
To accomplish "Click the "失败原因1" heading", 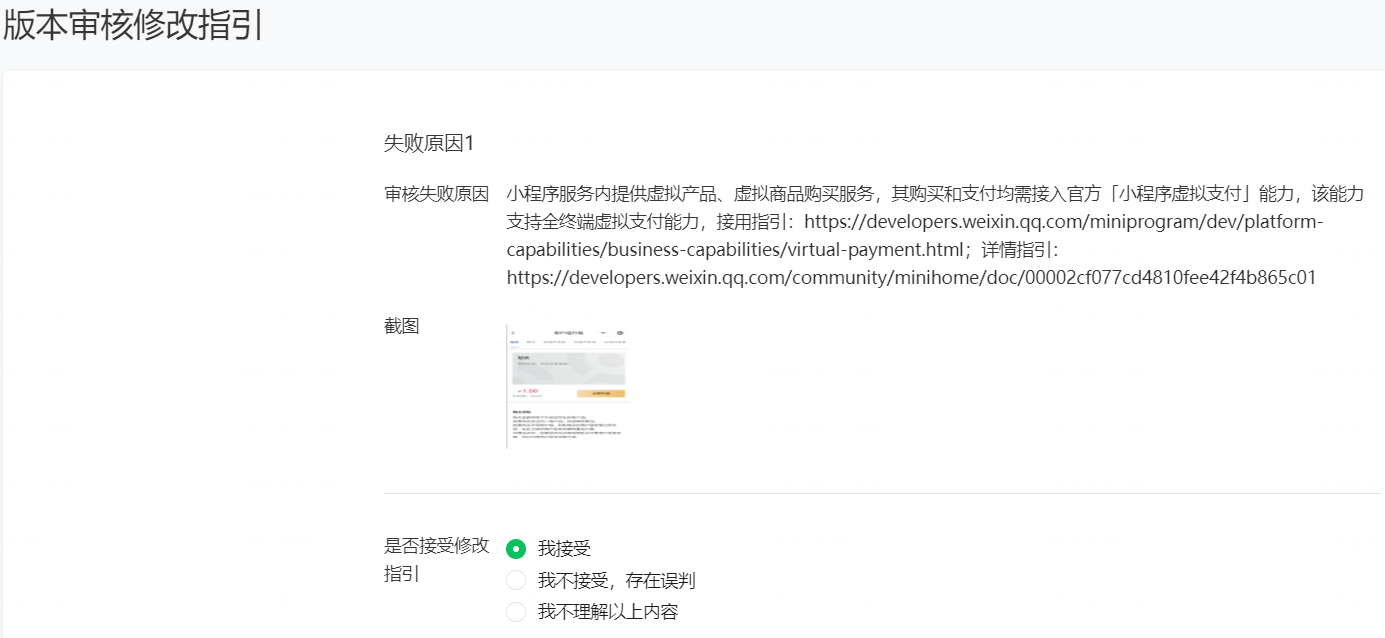I will (429, 144).
